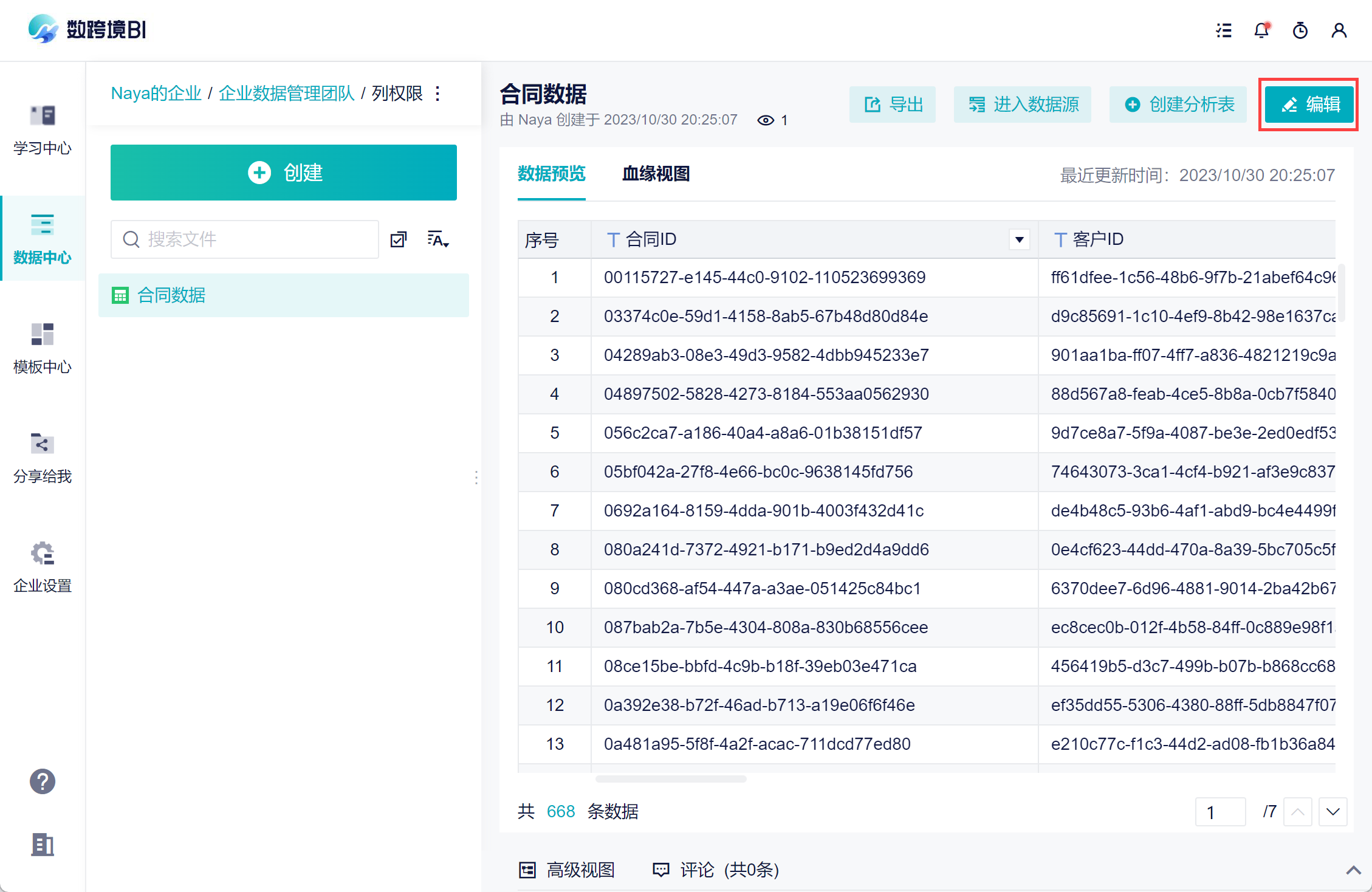Go to previous page with up arrow
Screen dimensions: 1372x892
(x=1298, y=812)
